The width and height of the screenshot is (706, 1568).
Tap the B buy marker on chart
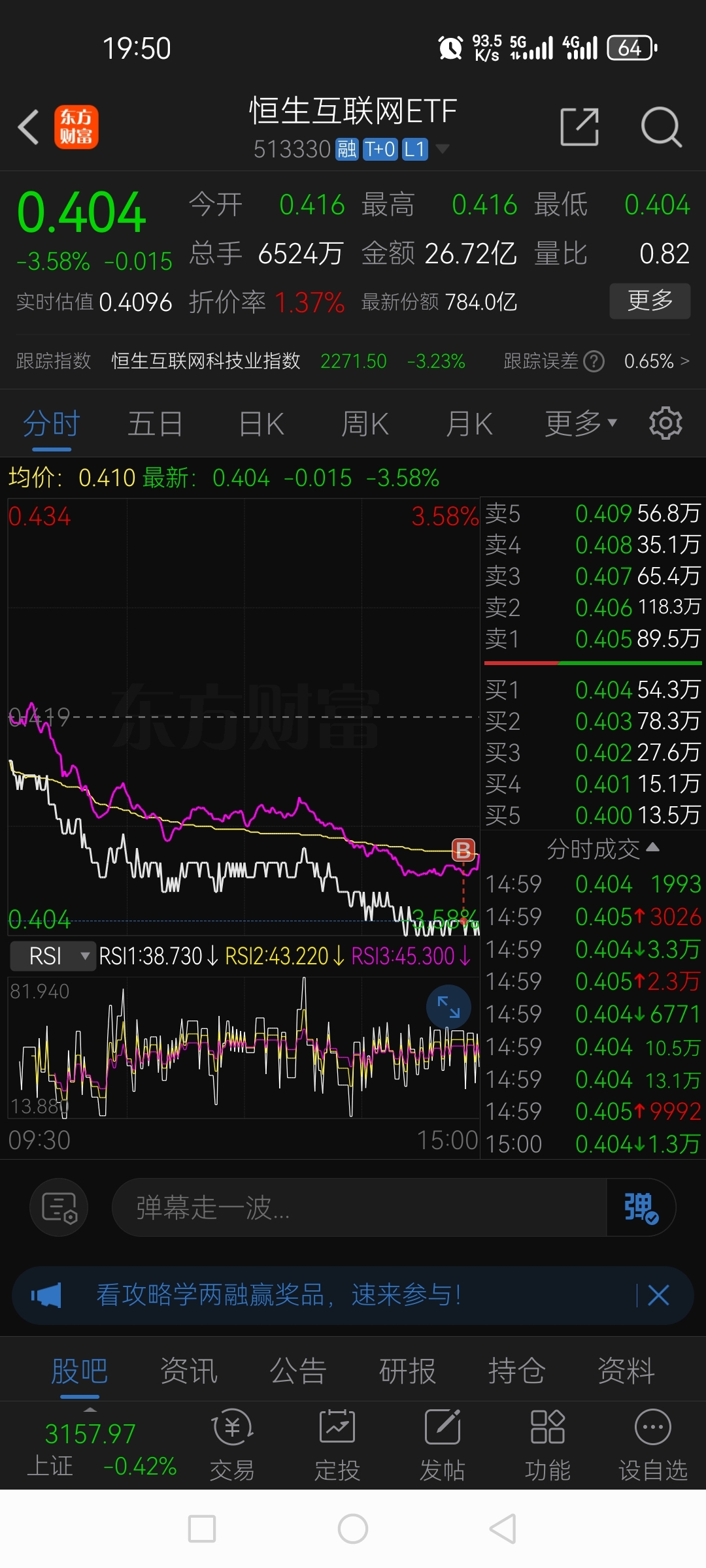pyautogui.click(x=463, y=850)
